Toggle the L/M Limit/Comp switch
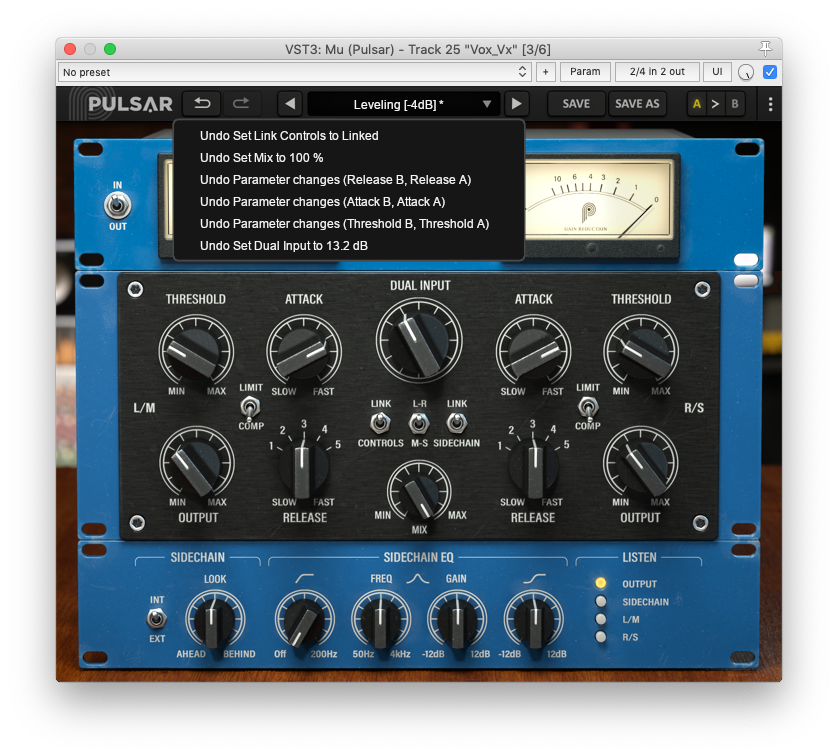The image size is (838, 756). pos(250,407)
